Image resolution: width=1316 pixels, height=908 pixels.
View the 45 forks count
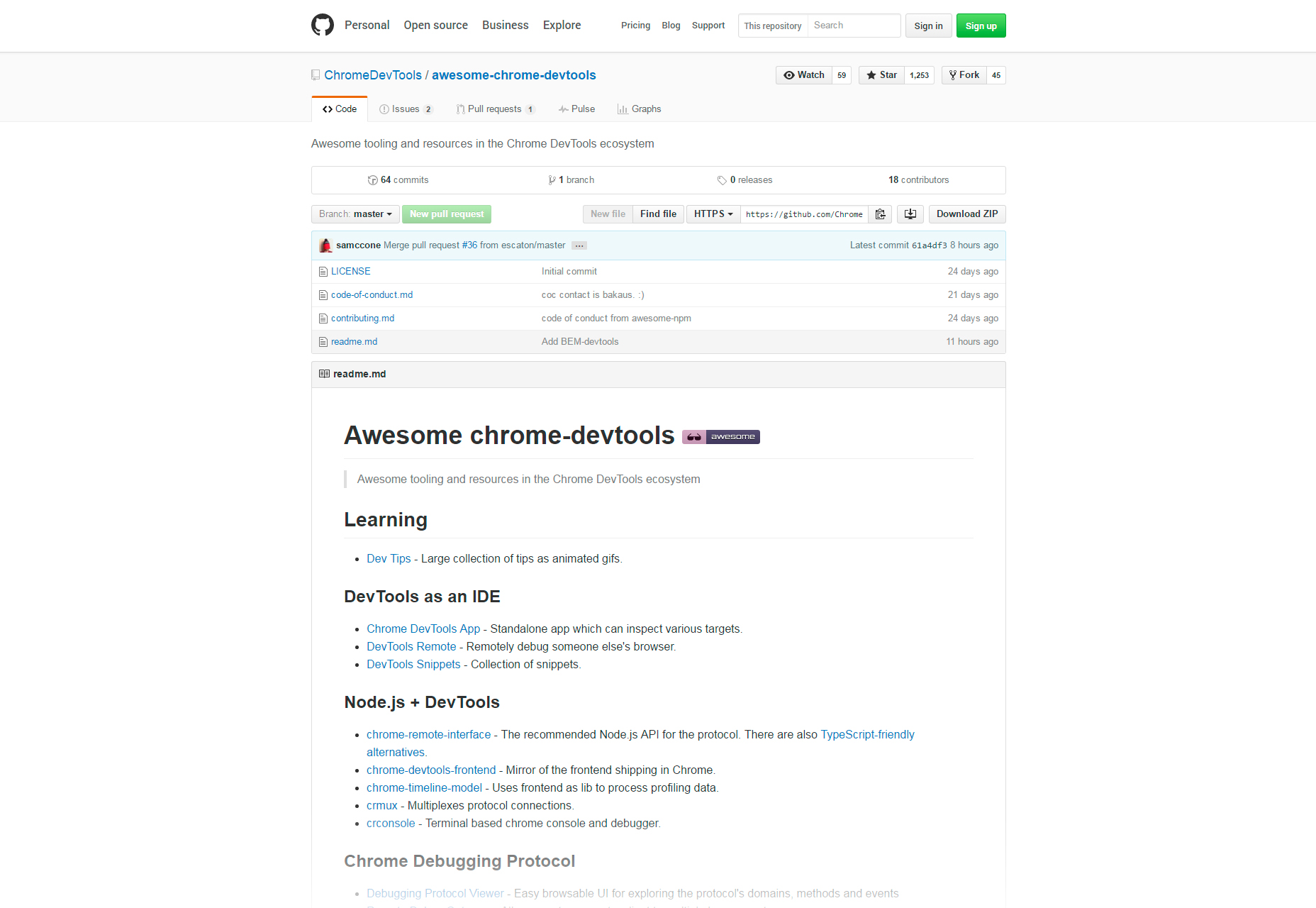click(x=996, y=75)
